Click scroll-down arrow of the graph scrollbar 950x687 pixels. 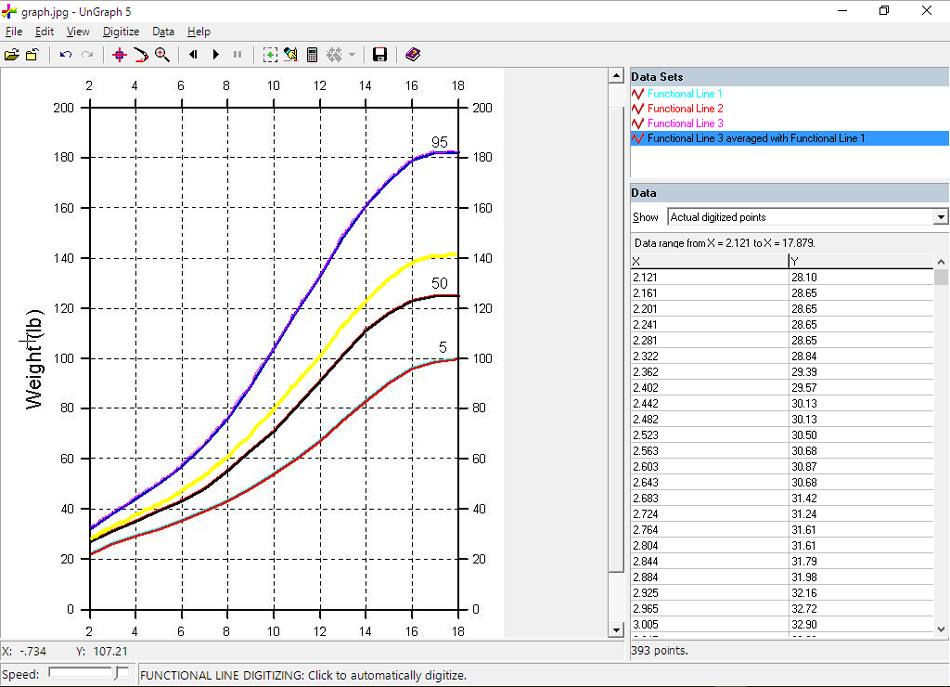tap(616, 630)
